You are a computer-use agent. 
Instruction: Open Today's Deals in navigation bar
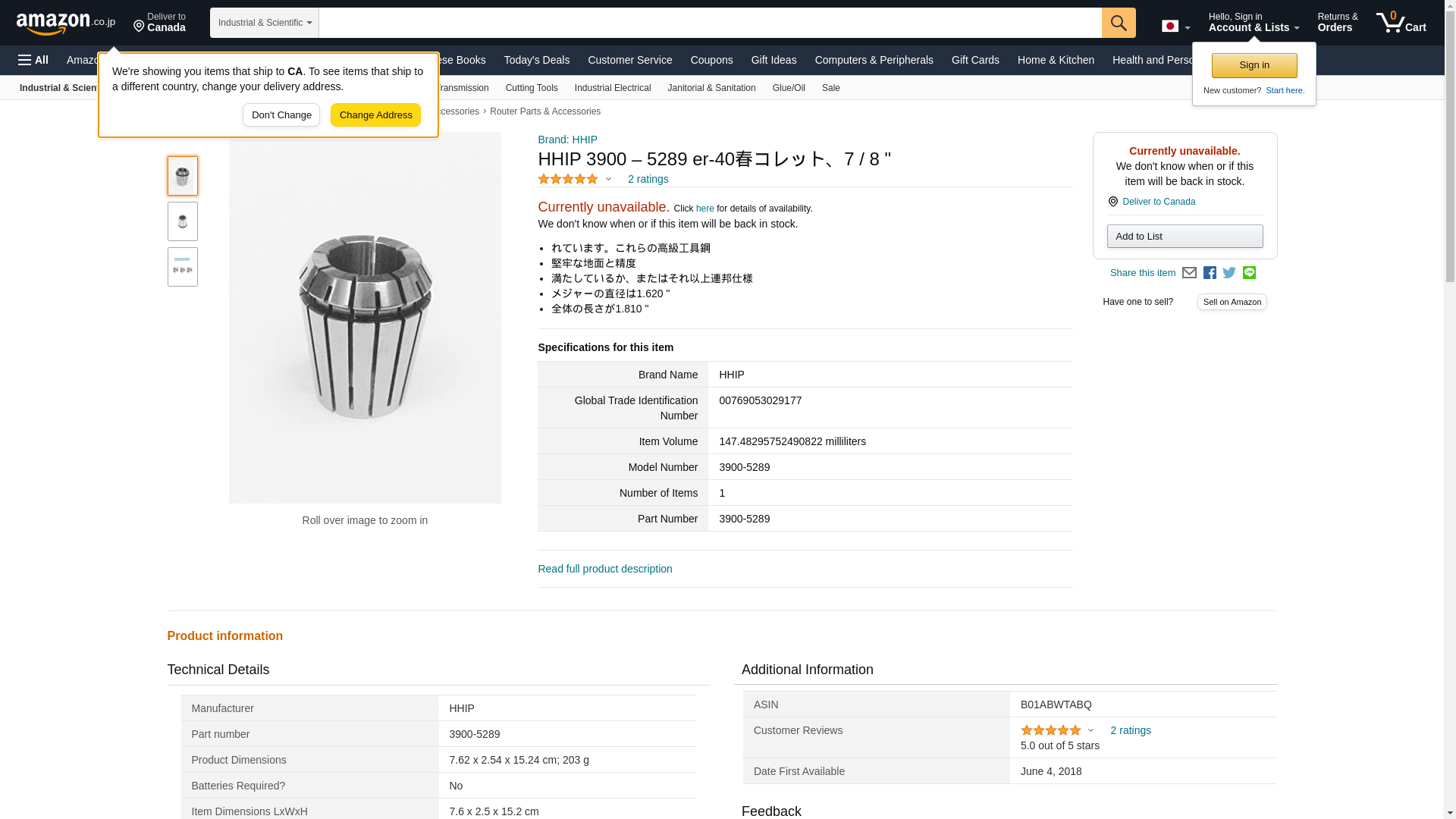tap(536, 60)
